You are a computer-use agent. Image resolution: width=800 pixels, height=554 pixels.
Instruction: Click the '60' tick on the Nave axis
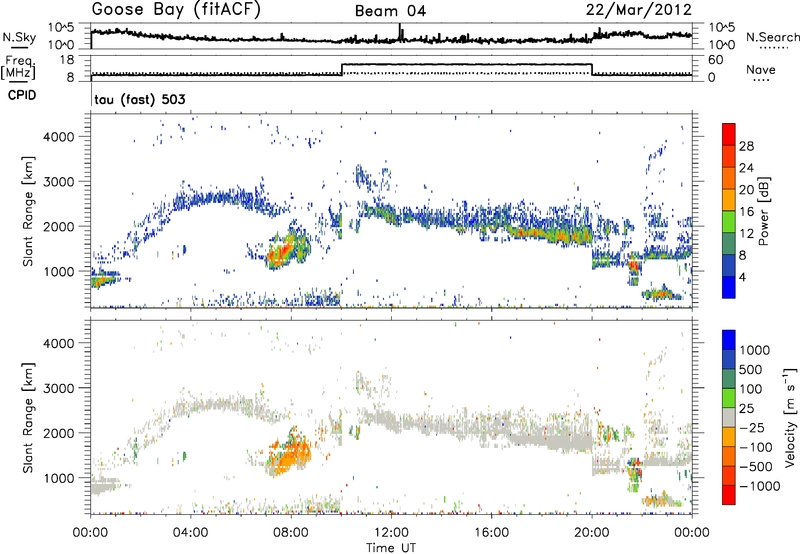(716, 60)
